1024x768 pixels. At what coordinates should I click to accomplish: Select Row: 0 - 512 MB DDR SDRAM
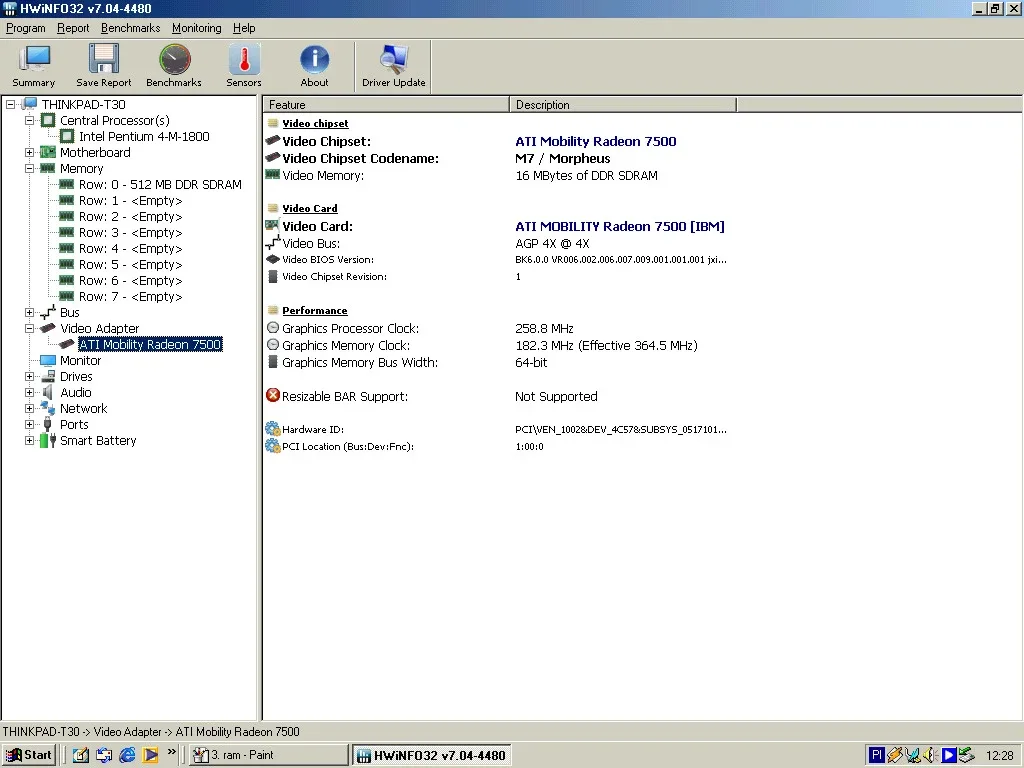[160, 184]
